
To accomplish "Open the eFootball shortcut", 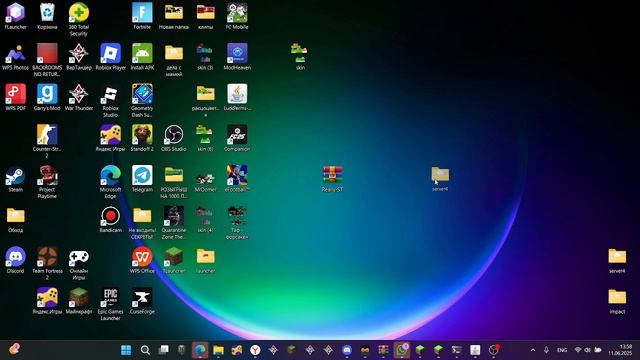I will pos(237,178).
